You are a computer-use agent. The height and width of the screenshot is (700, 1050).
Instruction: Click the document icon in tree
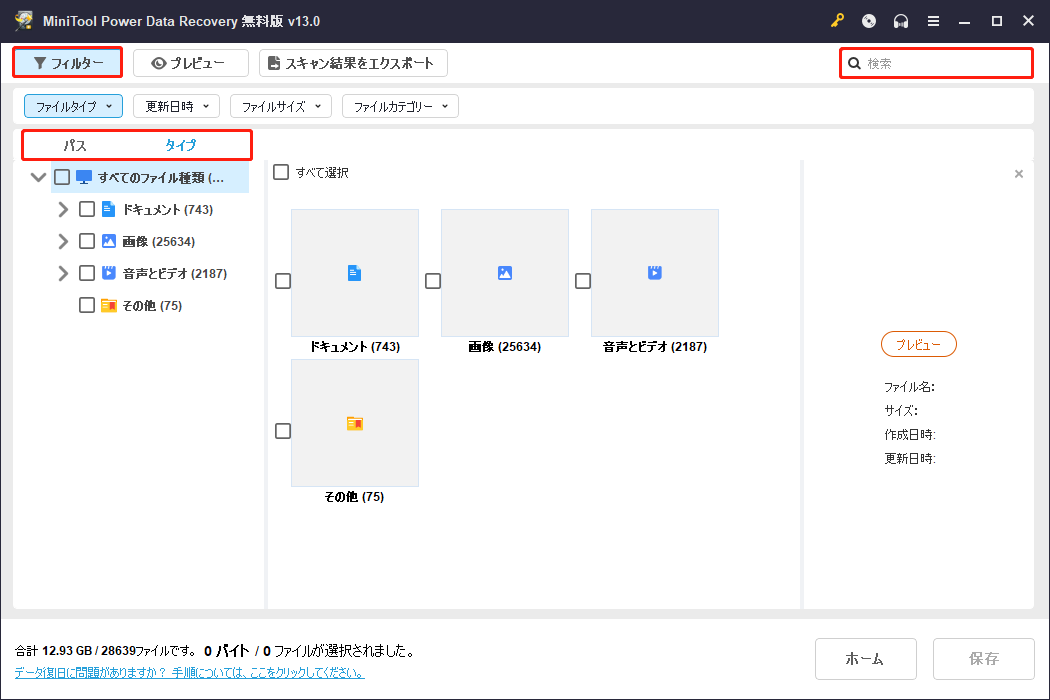point(108,209)
